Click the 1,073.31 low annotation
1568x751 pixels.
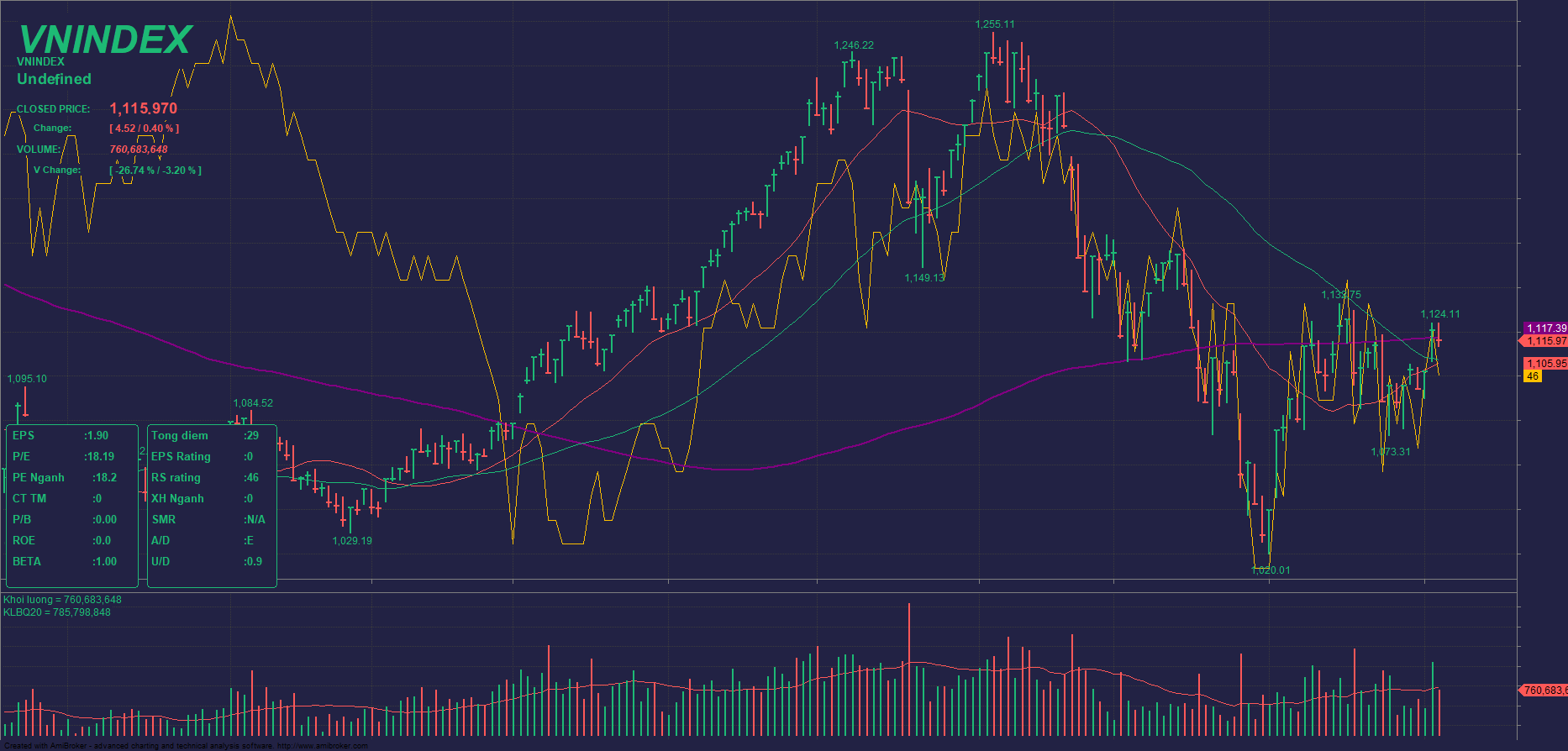[1391, 452]
